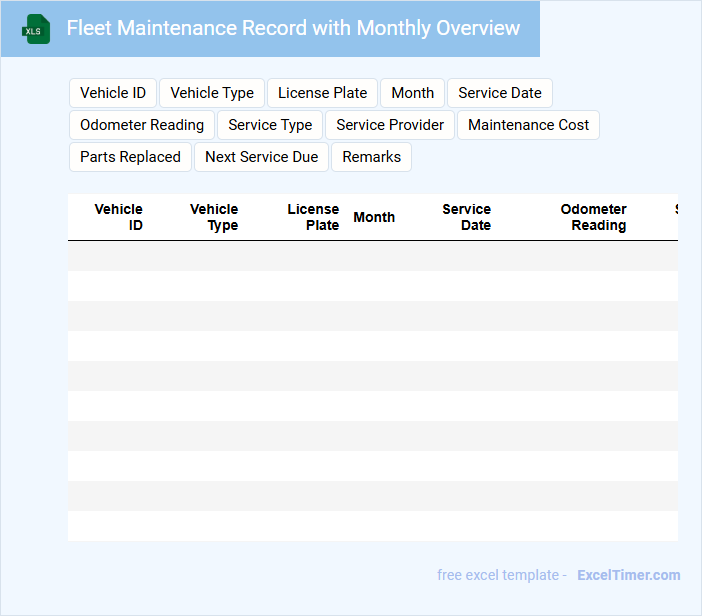Choose the Maintenance Cost tag
This screenshot has width=702, height=616.
(x=528, y=125)
